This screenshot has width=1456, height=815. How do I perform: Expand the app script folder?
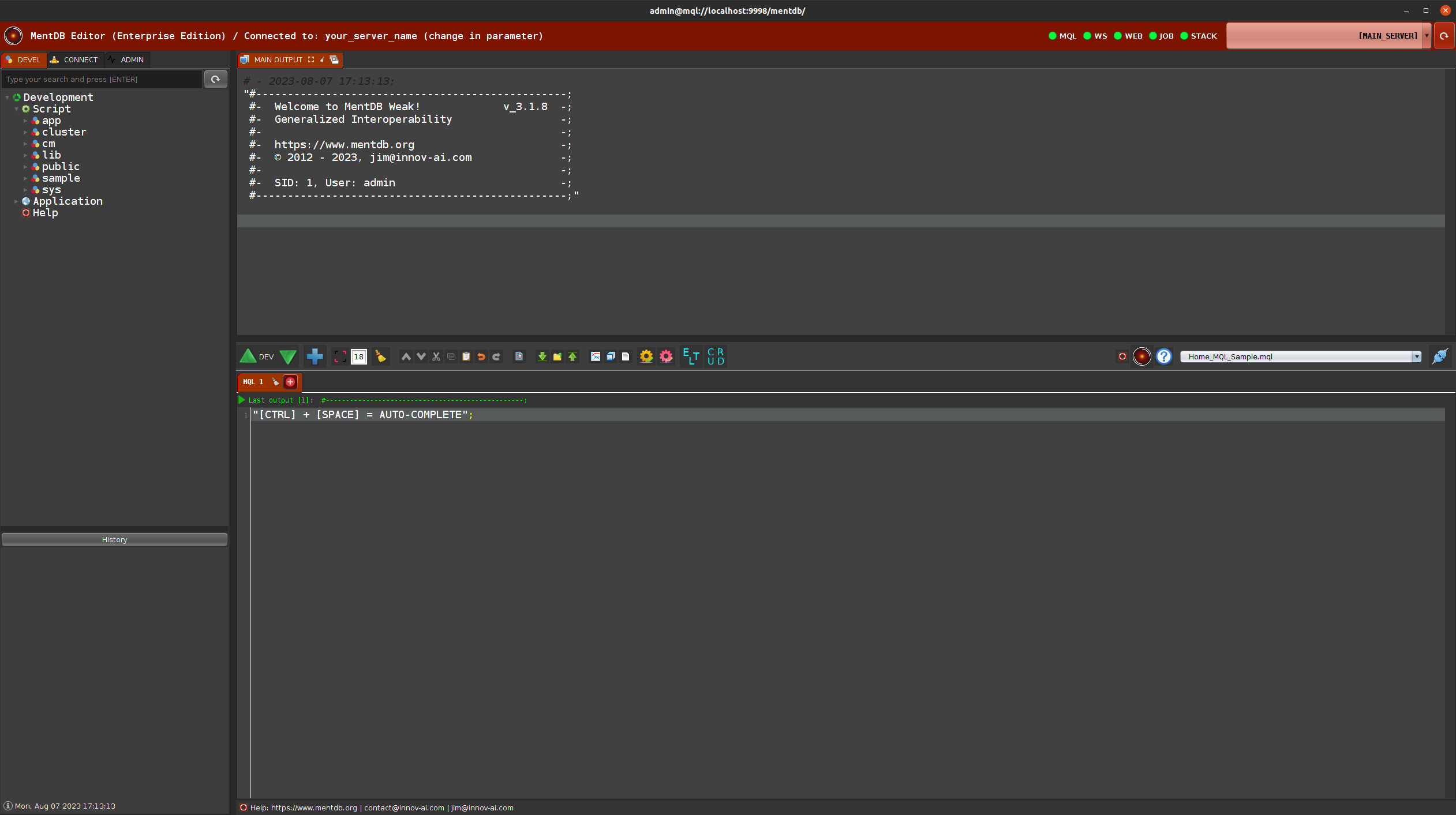(25, 121)
